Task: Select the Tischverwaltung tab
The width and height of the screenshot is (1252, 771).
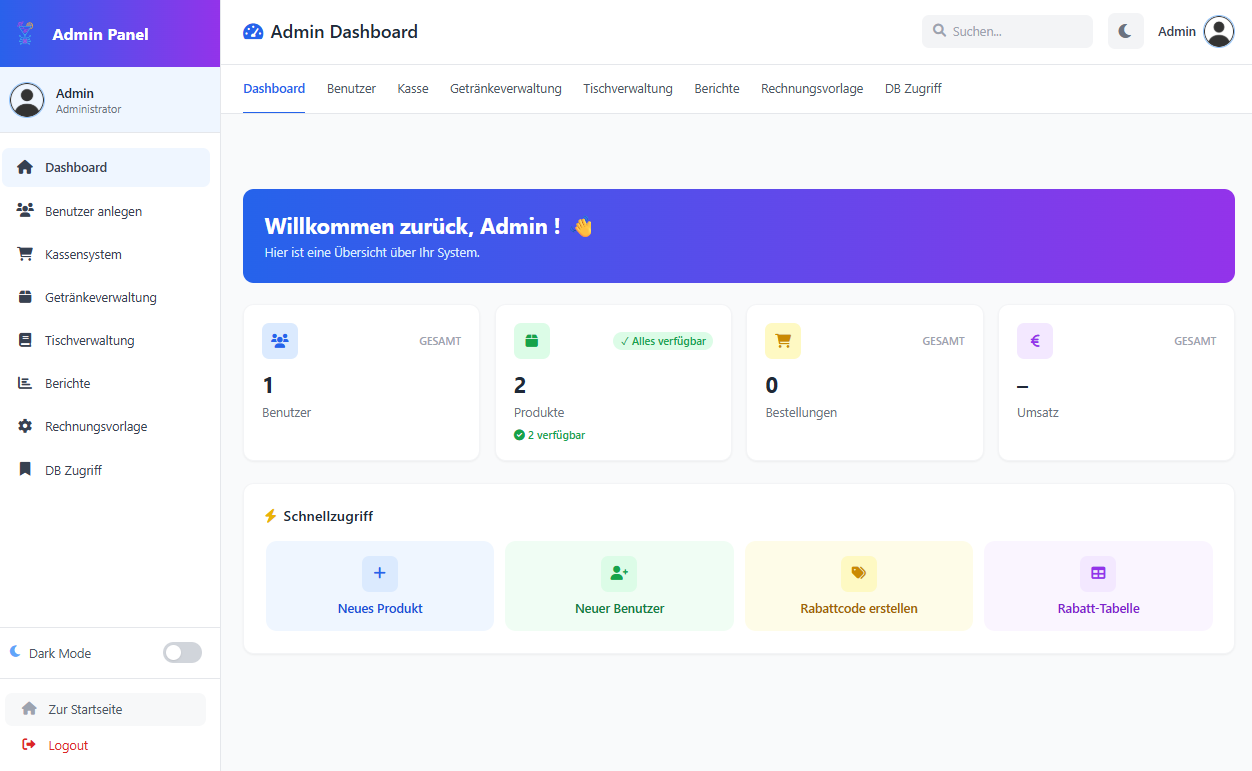Action: pyautogui.click(x=628, y=89)
